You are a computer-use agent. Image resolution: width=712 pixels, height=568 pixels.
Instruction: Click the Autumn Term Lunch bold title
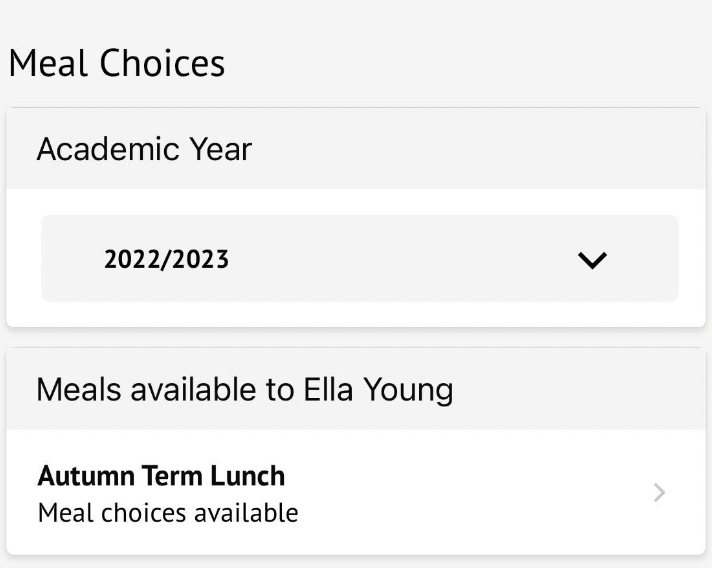[161, 476]
